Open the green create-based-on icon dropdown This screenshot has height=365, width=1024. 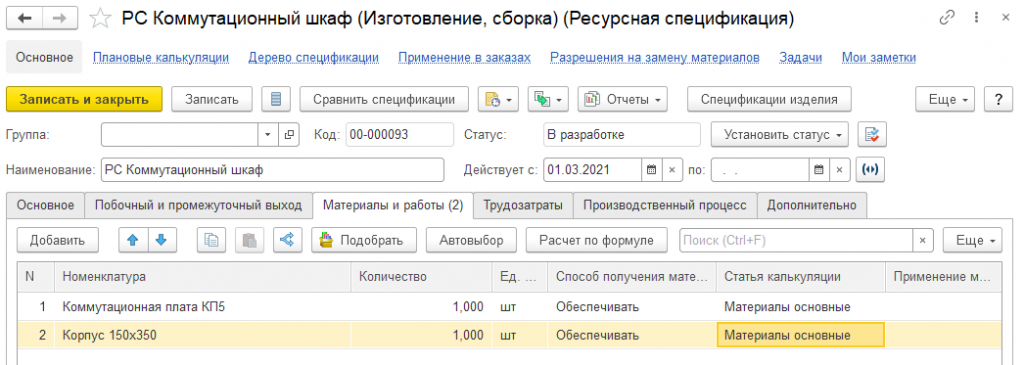(x=548, y=99)
